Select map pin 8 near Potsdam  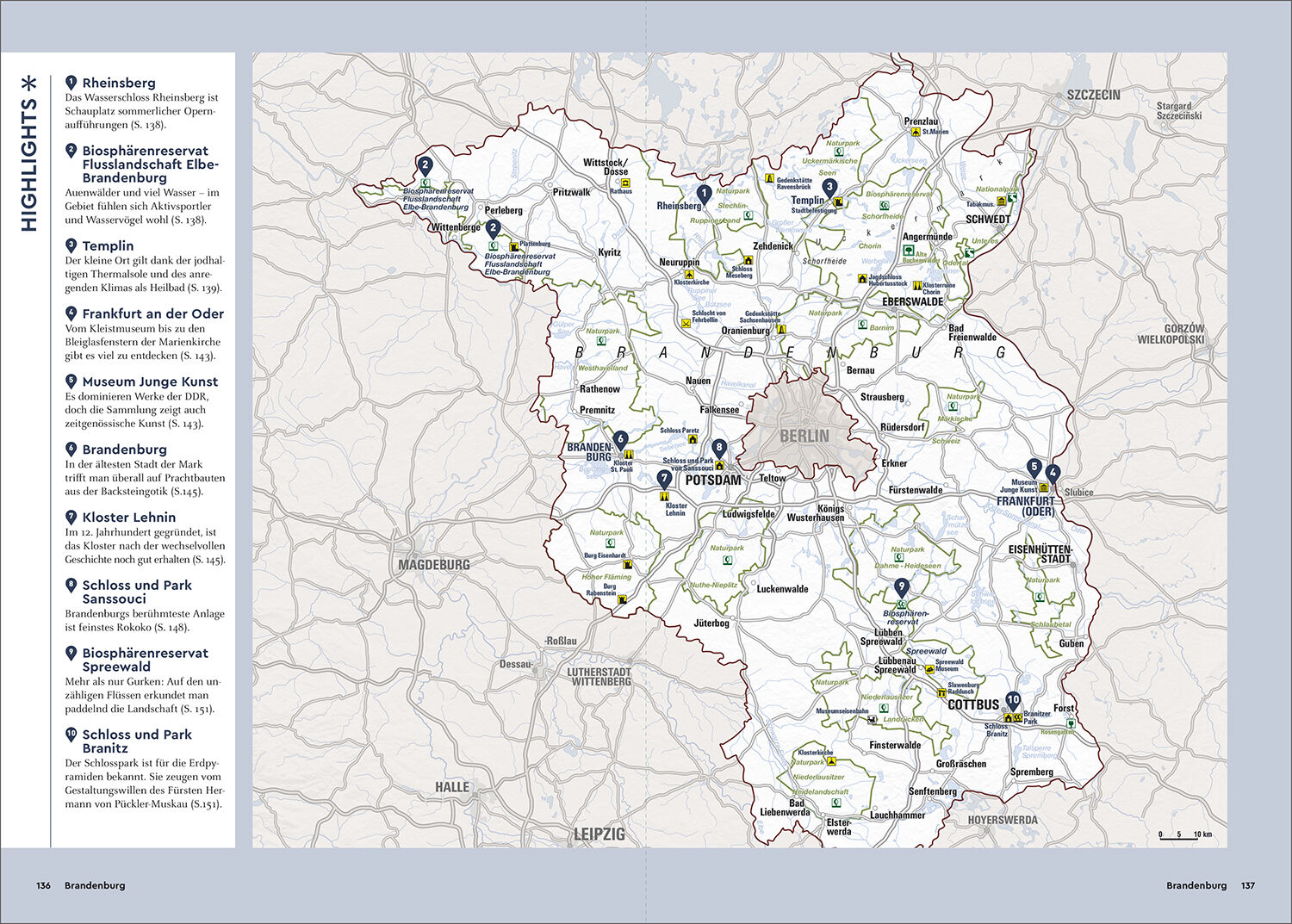(x=719, y=449)
